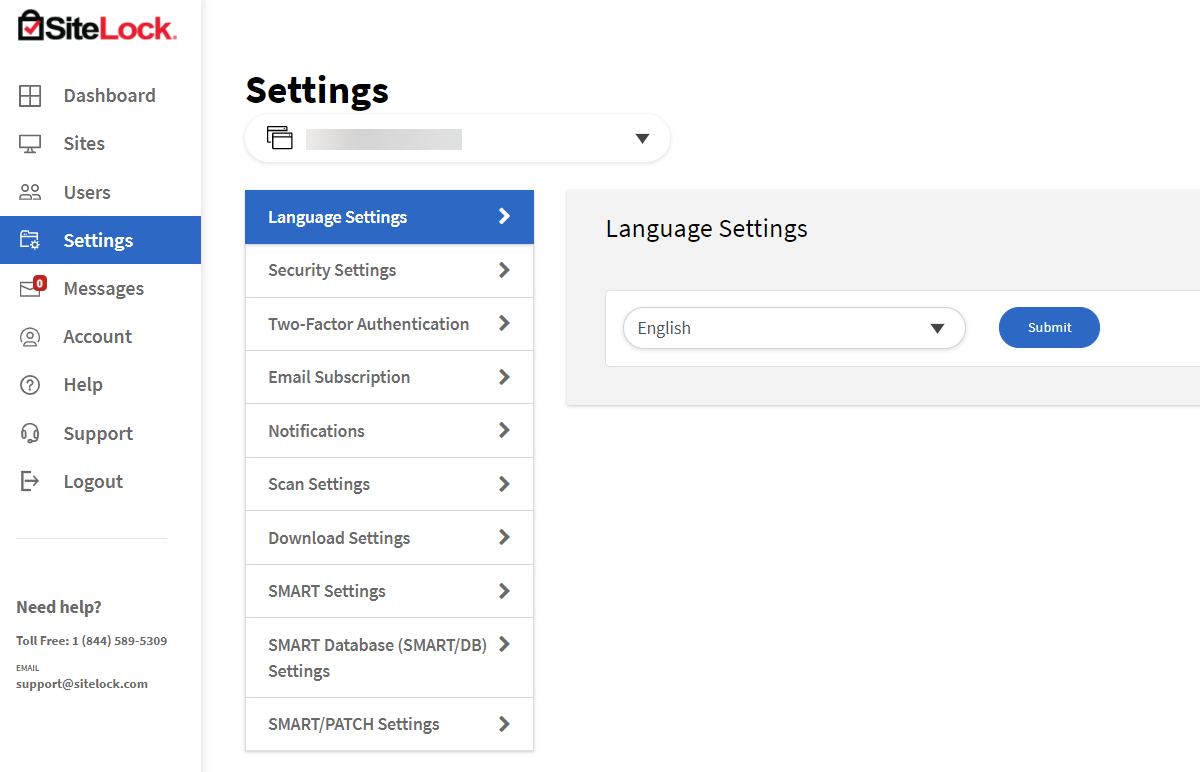
Task: Expand the Security Settings chevron
Action: pos(504,270)
